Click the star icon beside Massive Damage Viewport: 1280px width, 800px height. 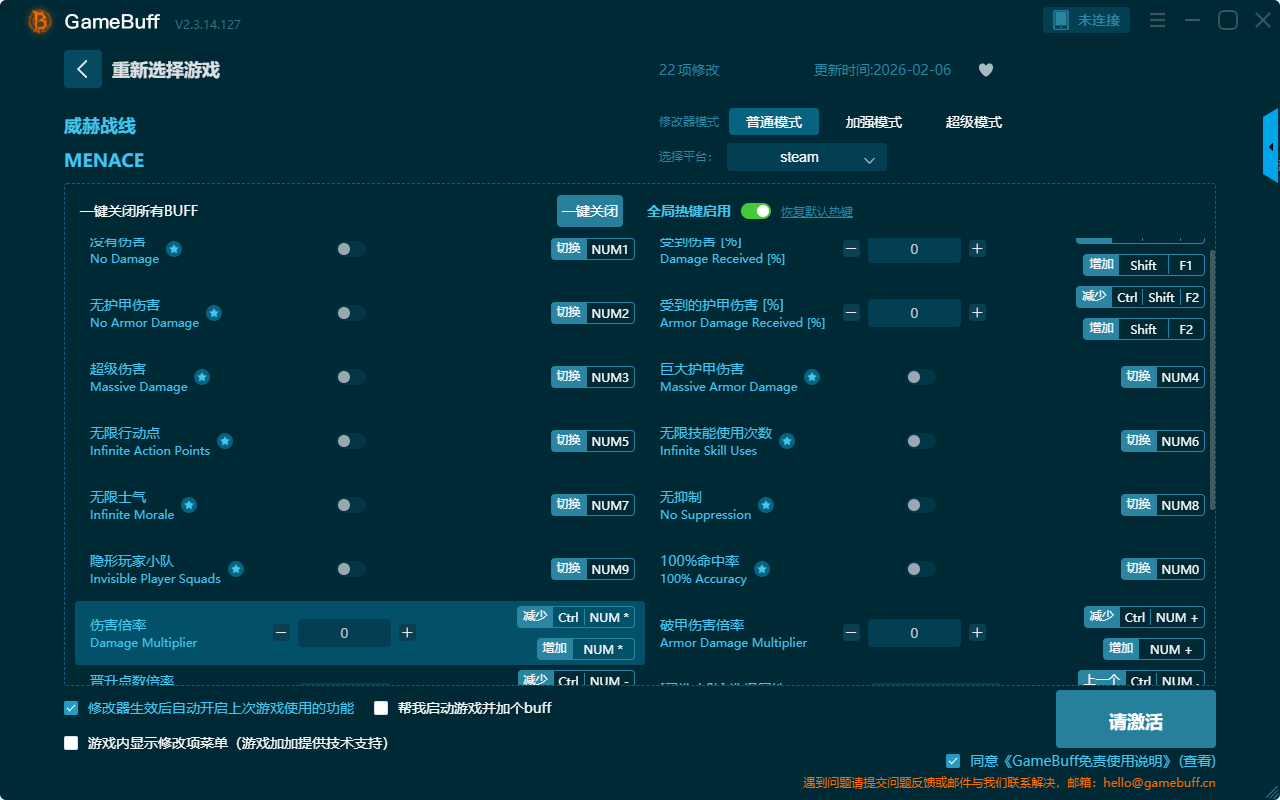(x=202, y=377)
